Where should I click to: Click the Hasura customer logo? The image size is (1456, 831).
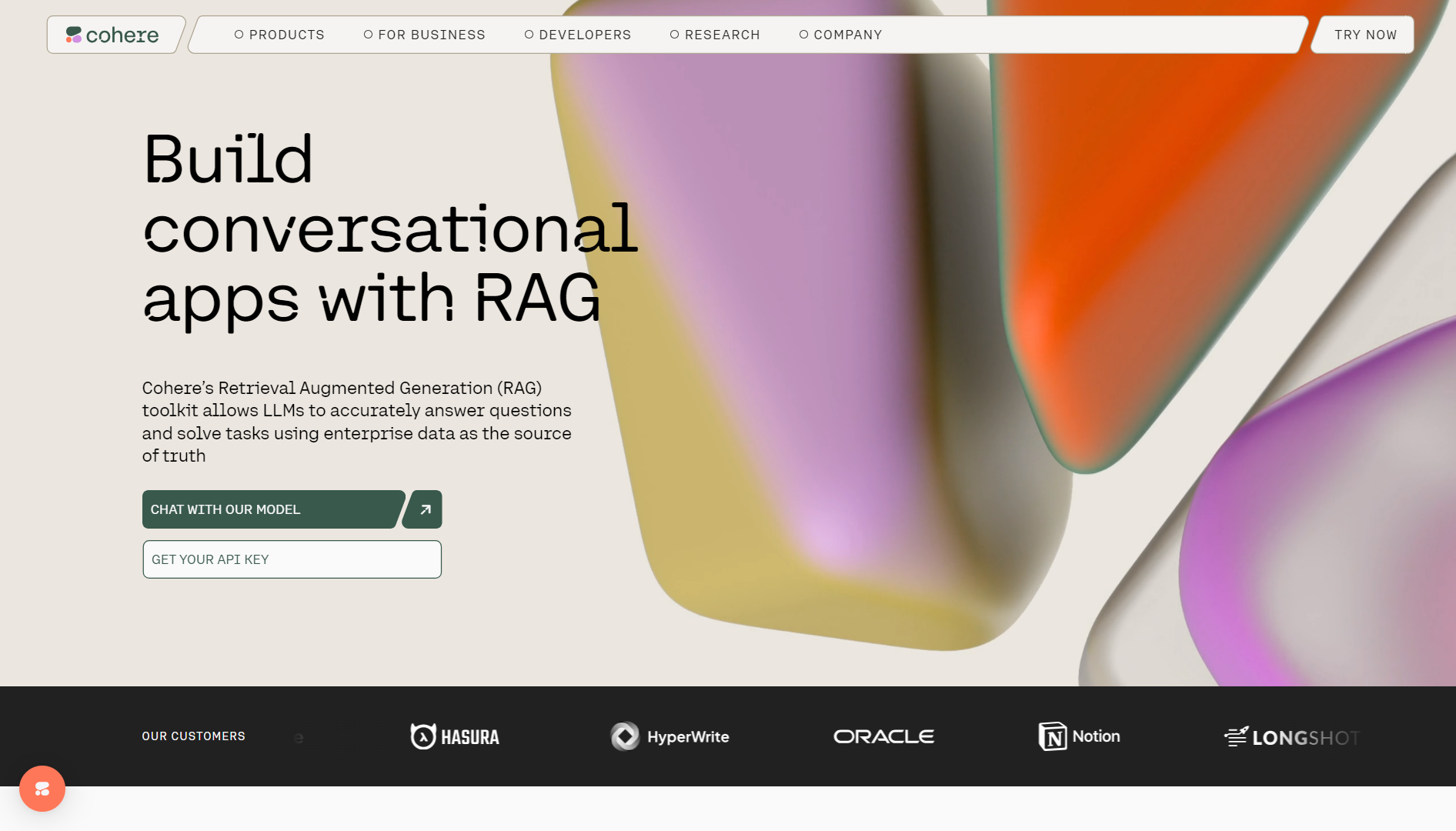pos(455,736)
